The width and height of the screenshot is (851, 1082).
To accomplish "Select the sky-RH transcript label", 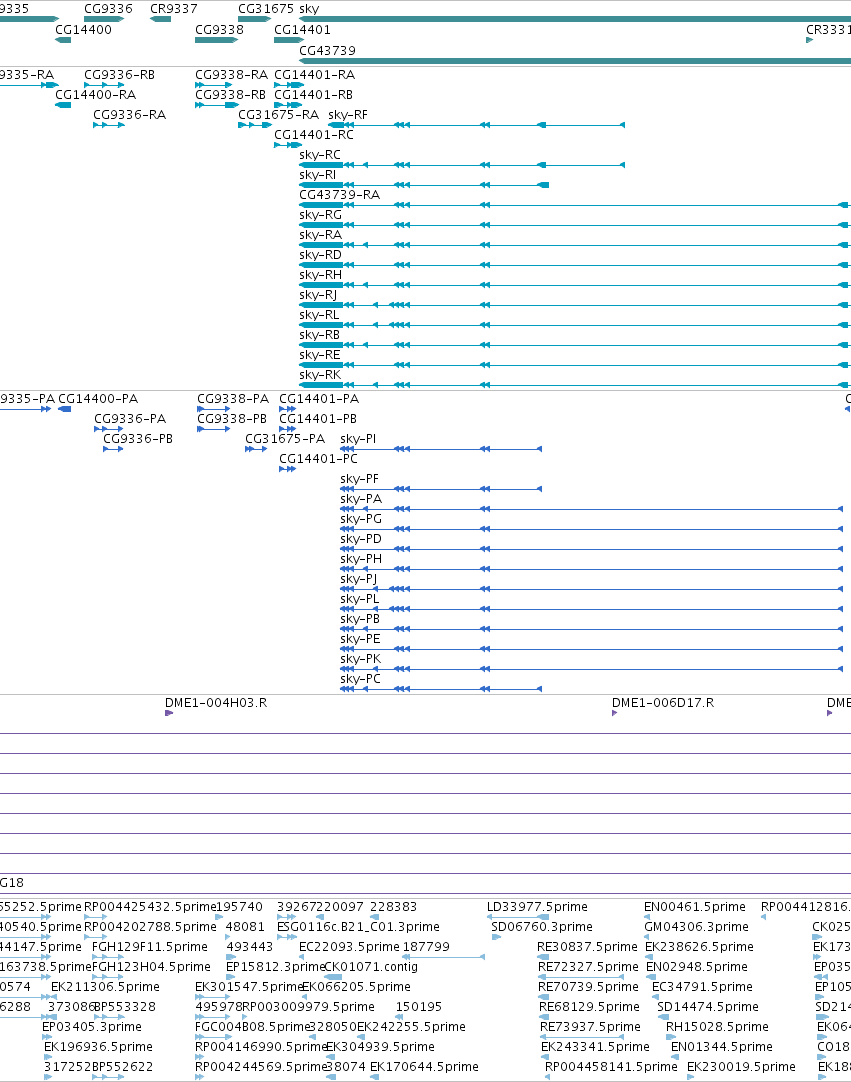I will click(320, 275).
